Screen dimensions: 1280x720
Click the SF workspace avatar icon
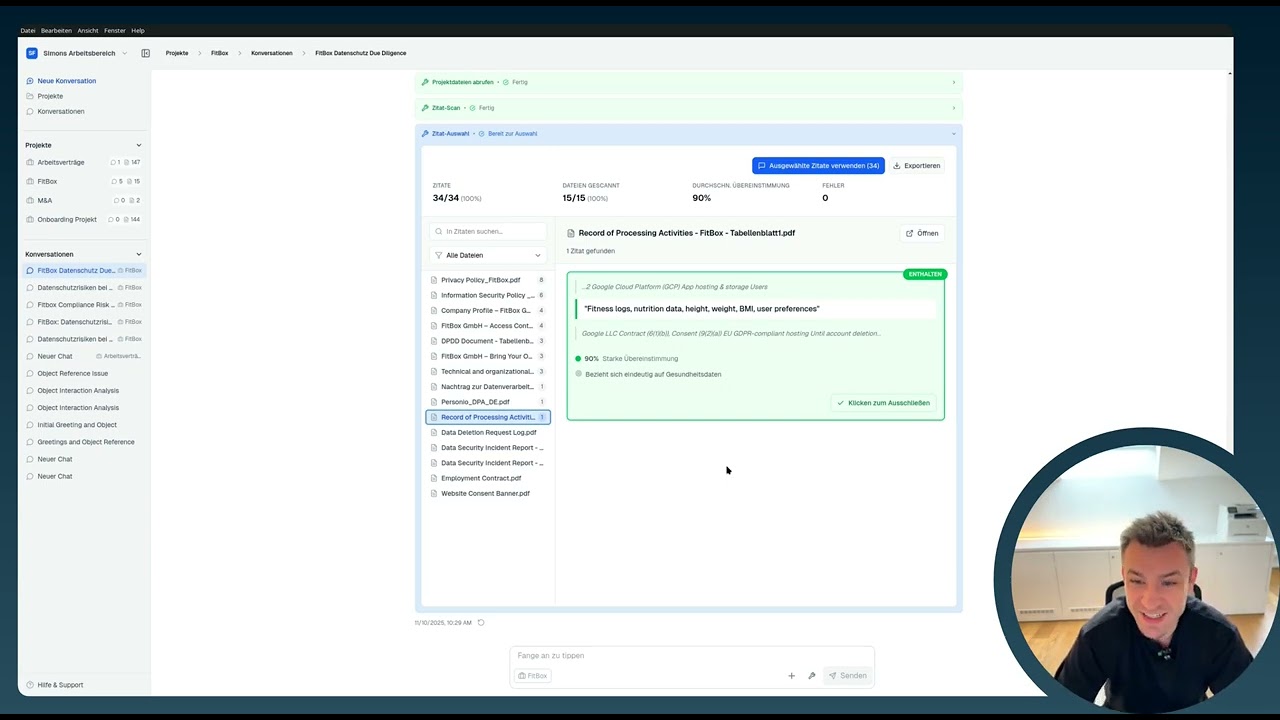tap(32, 53)
